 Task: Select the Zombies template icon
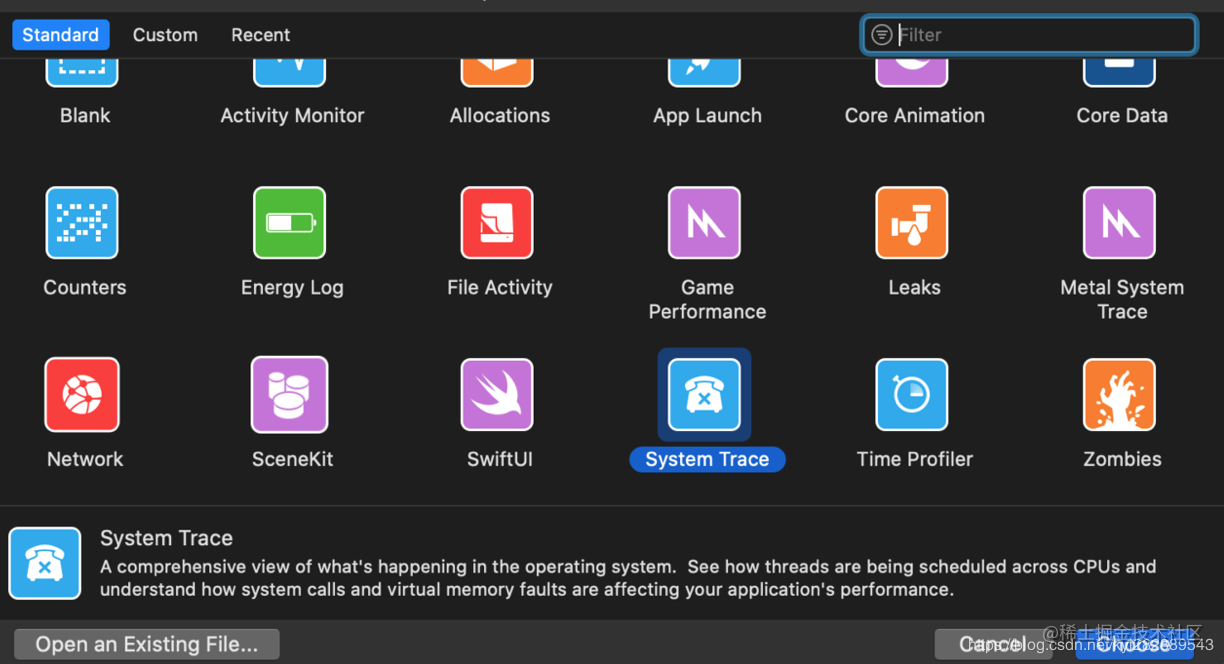click(1120, 395)
